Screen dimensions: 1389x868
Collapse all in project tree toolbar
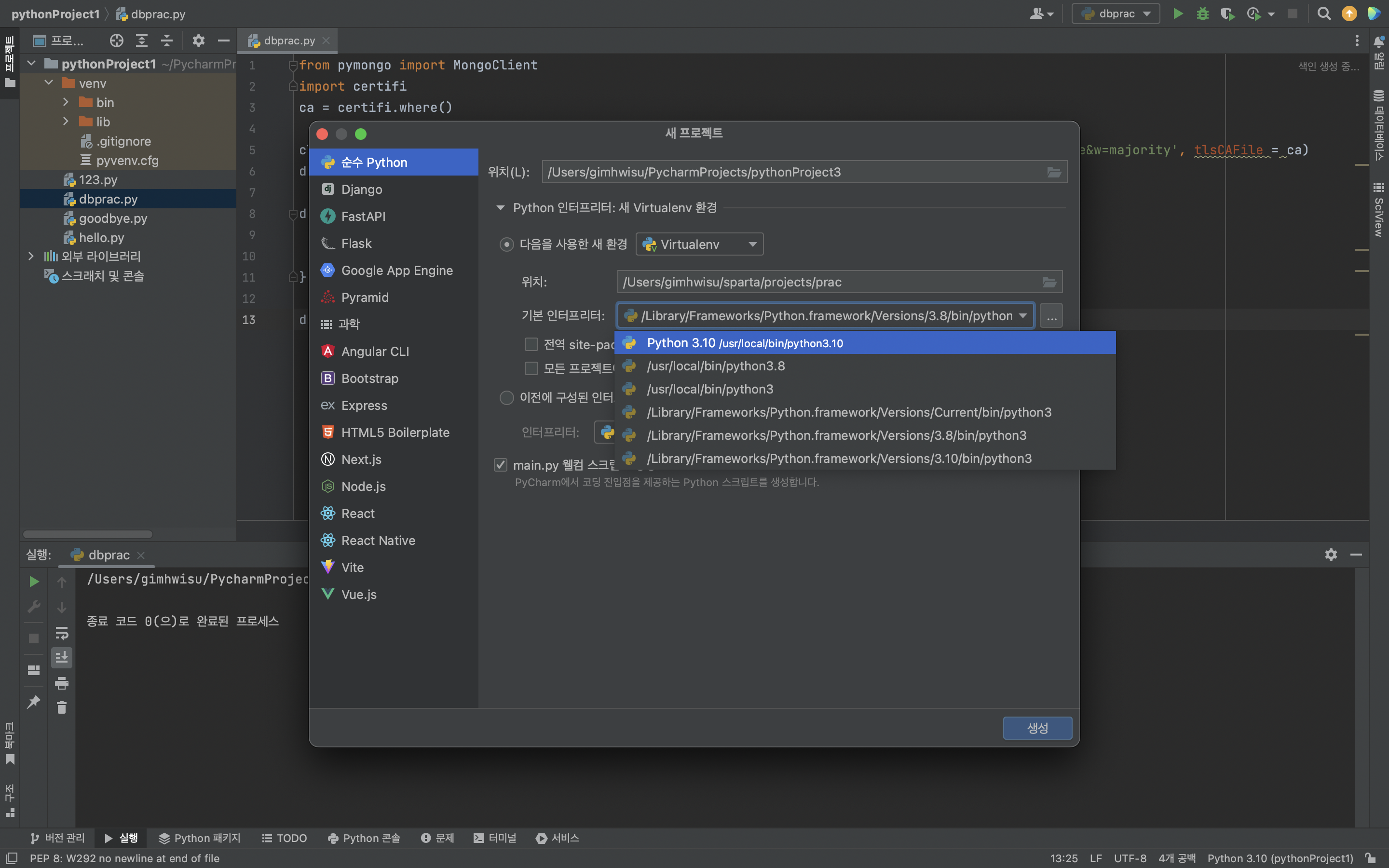(166, 41)
